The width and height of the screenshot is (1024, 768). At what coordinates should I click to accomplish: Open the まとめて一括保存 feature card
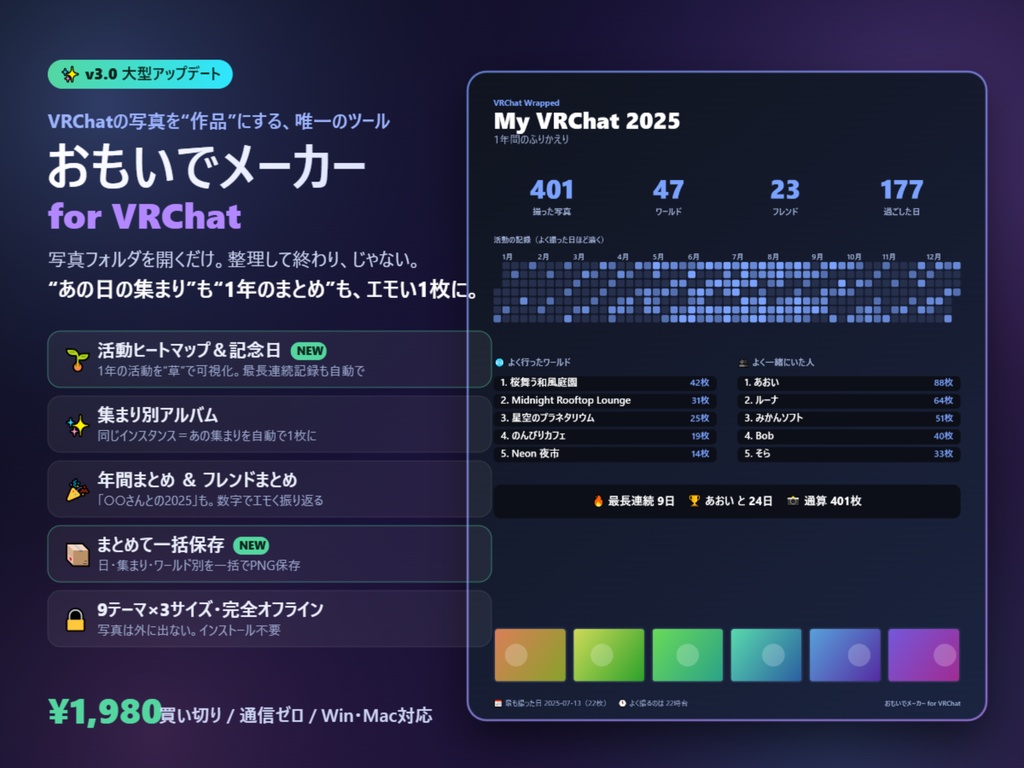coord(269,554)
